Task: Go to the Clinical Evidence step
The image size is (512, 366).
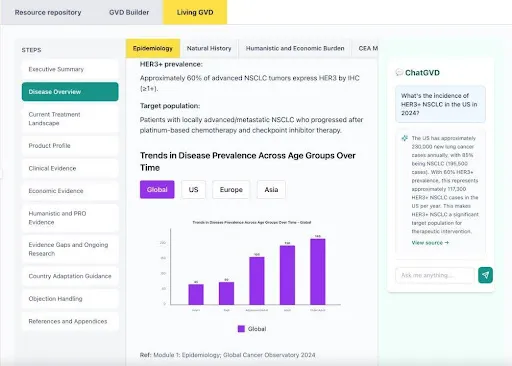Action: pos(70,168)
